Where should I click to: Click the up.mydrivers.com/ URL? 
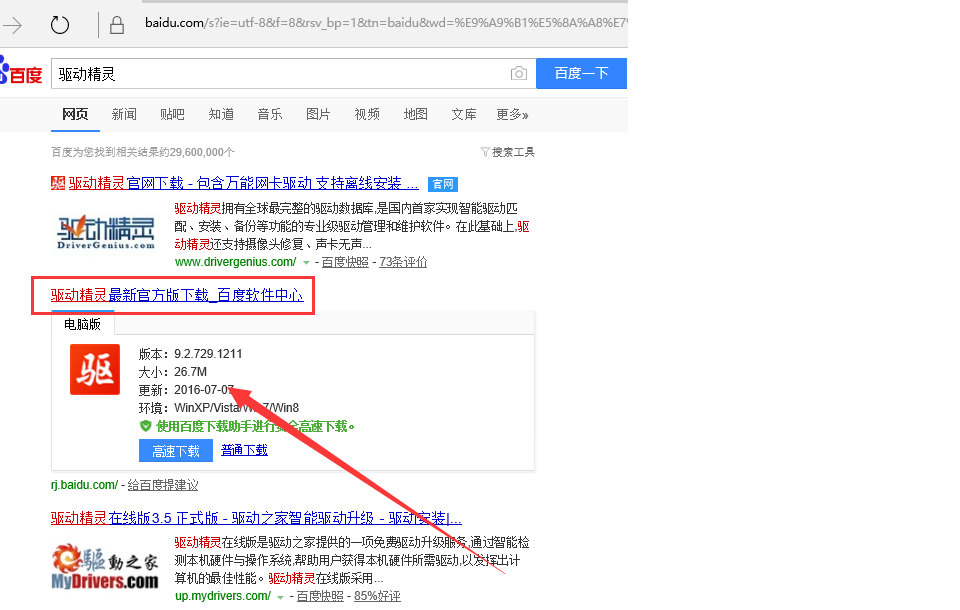coord(223,597)
